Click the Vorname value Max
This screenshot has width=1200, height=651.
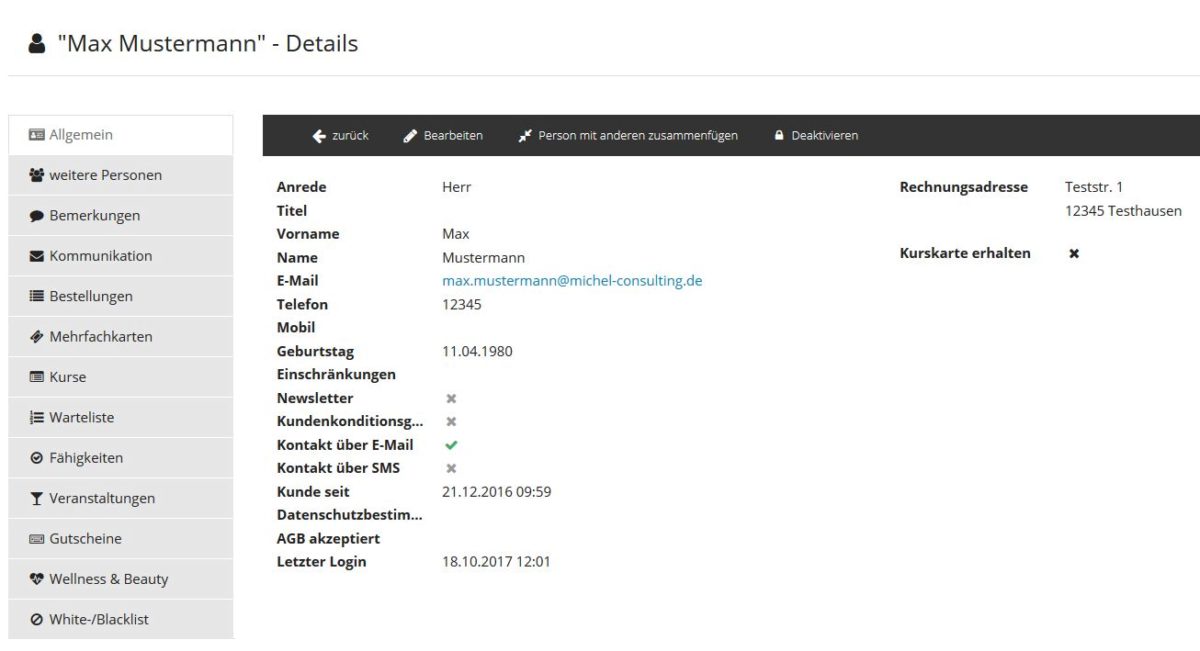(455, 234)
